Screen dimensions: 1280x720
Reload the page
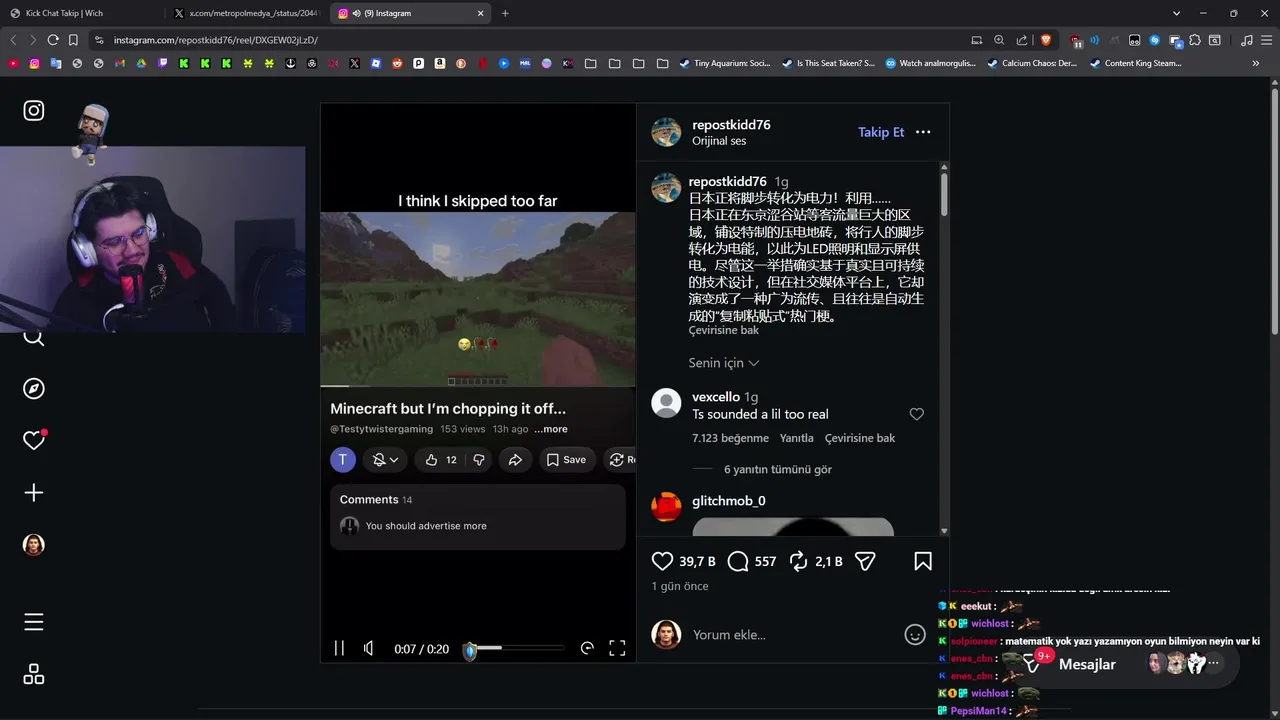pos(53,40)
